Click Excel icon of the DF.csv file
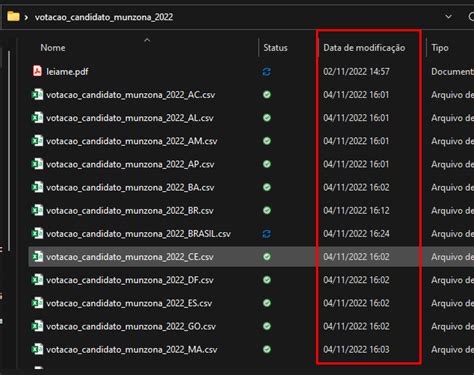 click(37, 280)
